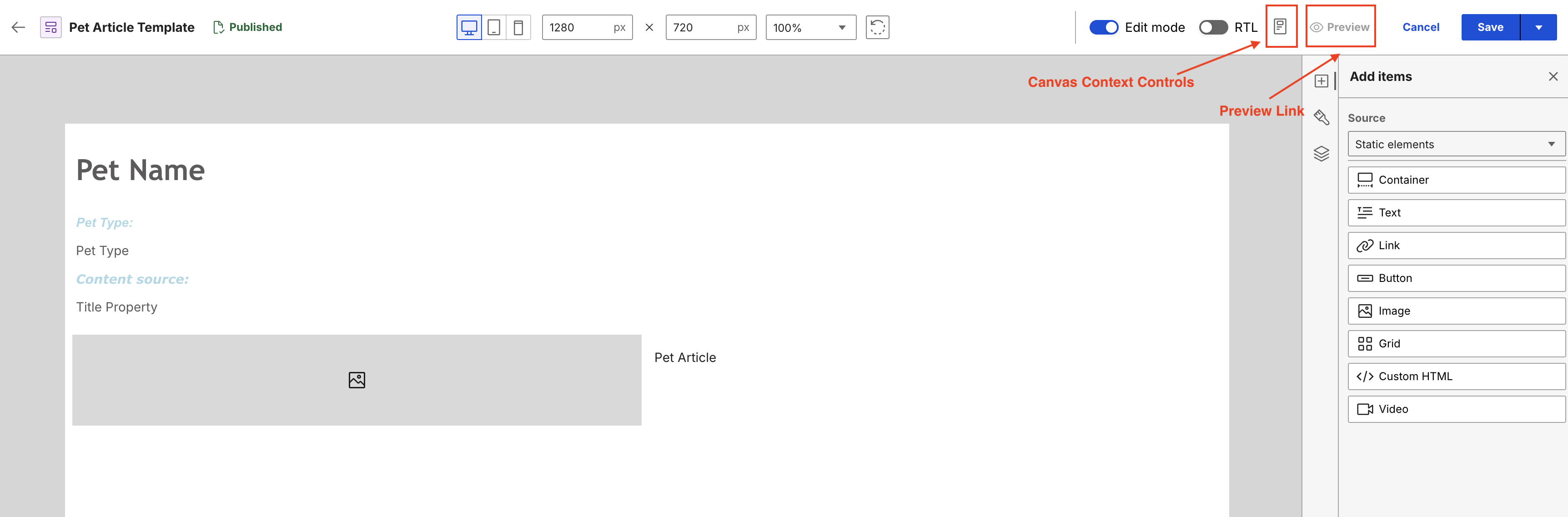Switch to mobile viewport icon

(518, 27)
